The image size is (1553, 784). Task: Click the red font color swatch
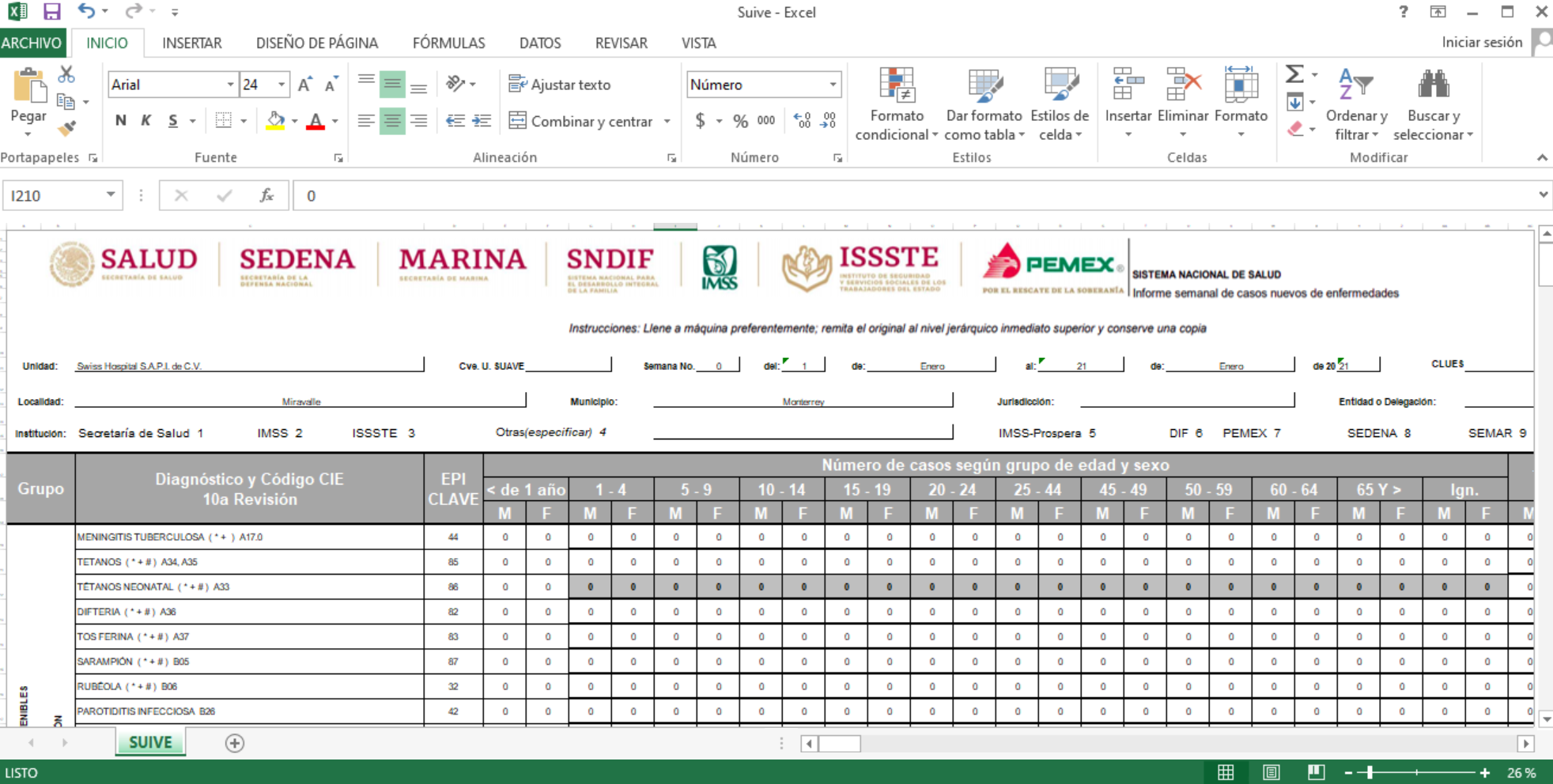click(316, 121)
